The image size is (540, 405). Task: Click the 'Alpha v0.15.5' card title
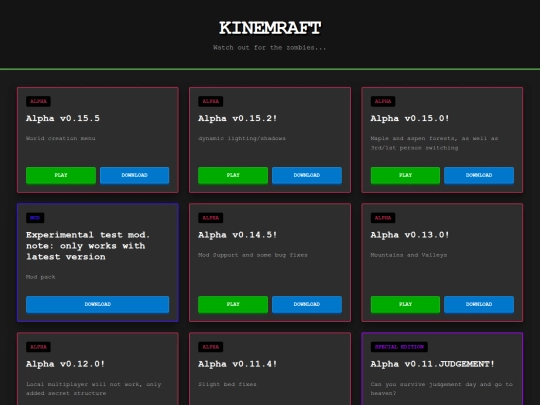click(63, 118)
